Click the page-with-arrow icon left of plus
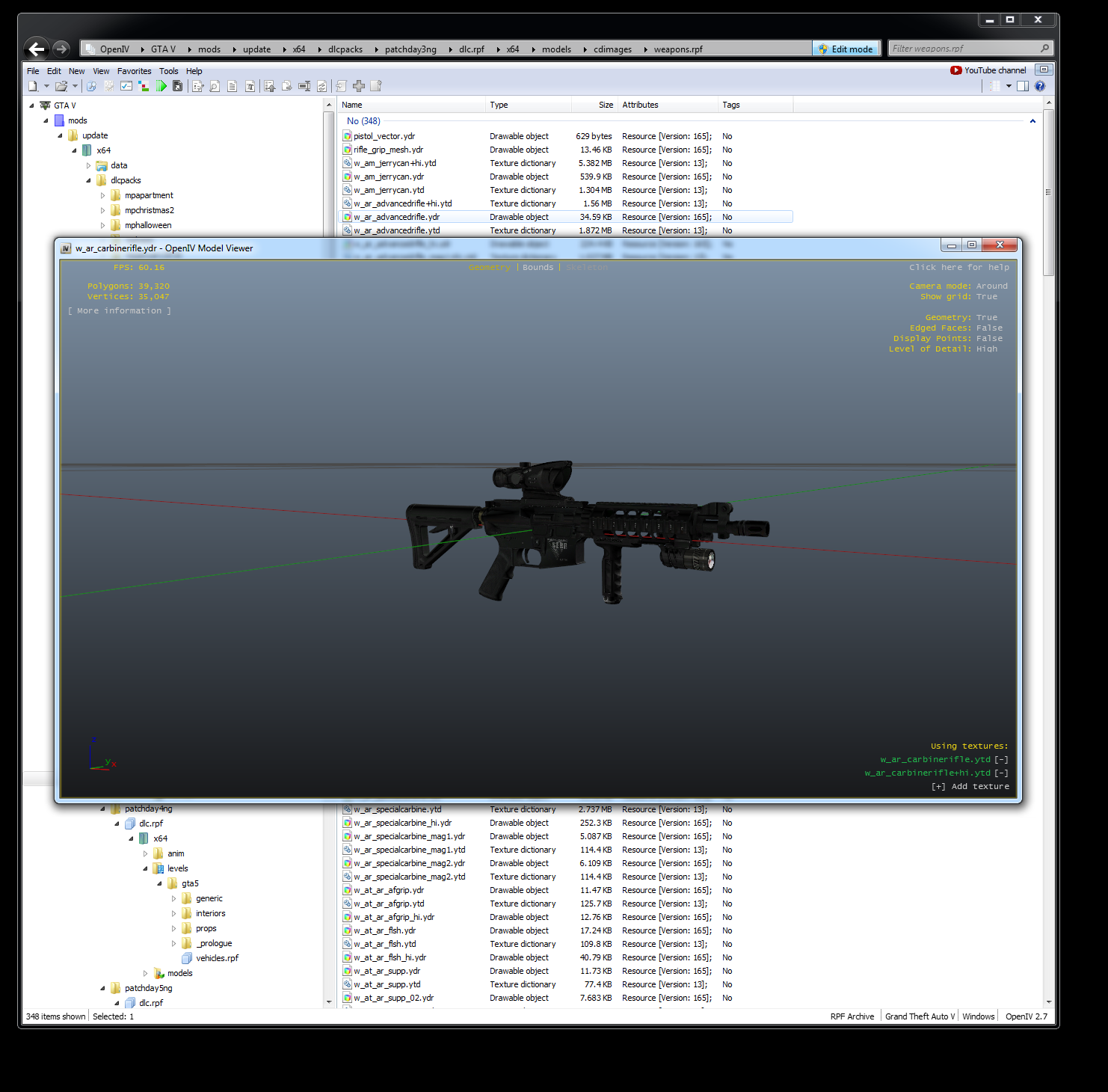The image size is (1108, 1092). coord(342,86)
